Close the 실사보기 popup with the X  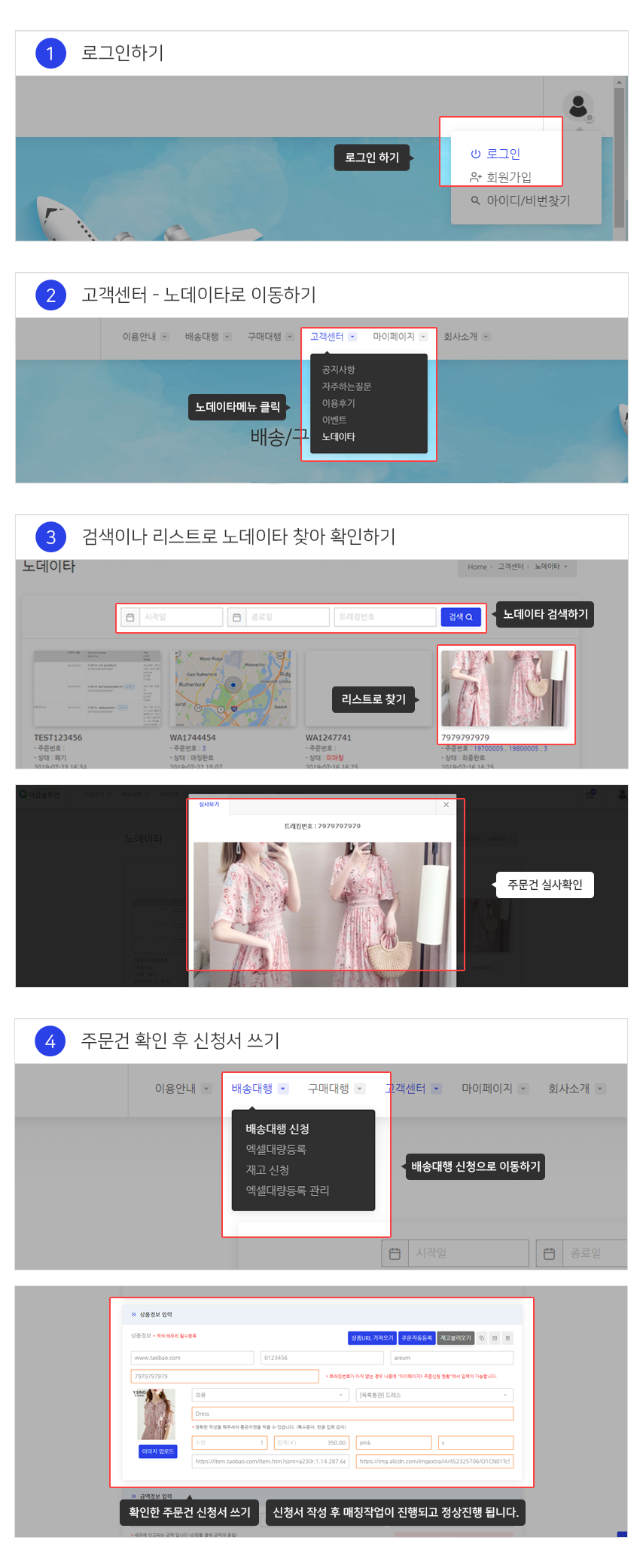coord(446,805)
